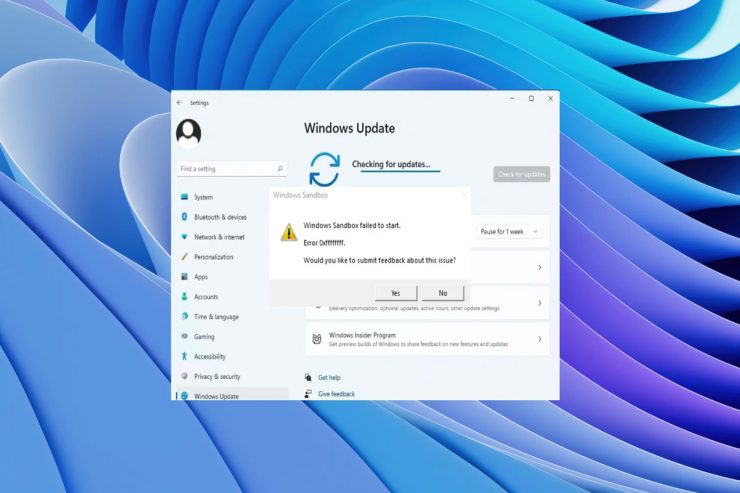The width and height of the screenshot is (740, 493).
Task: Select Network & internet in the sidebar
Action: click(219, 237)
